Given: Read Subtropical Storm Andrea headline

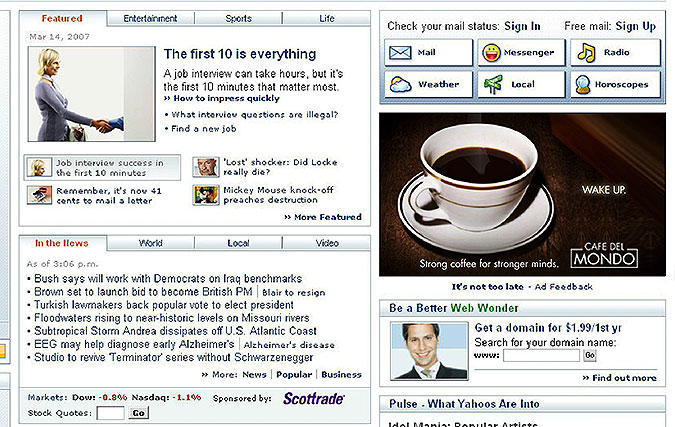Looking at the screenshot, I should pyautogui.click(x=175, y=331).
